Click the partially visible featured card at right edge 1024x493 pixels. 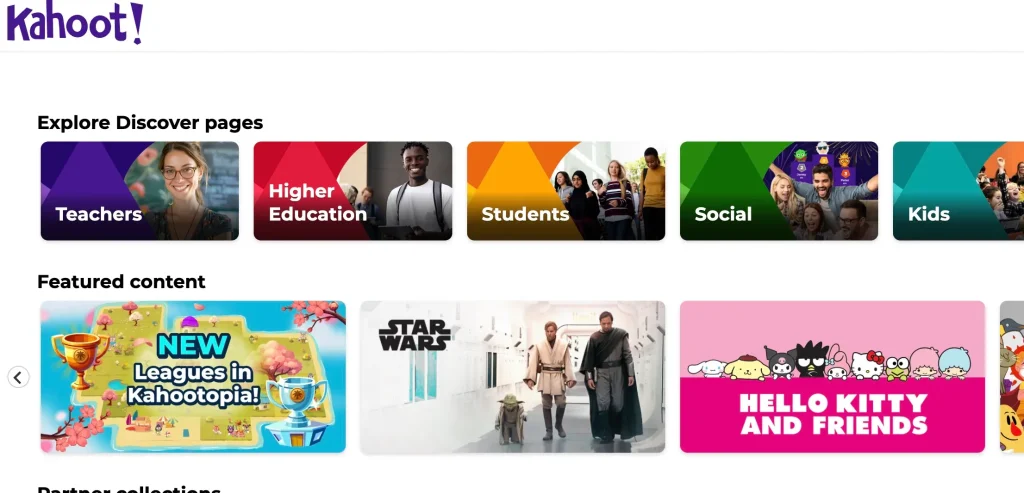click(1012, 377)
